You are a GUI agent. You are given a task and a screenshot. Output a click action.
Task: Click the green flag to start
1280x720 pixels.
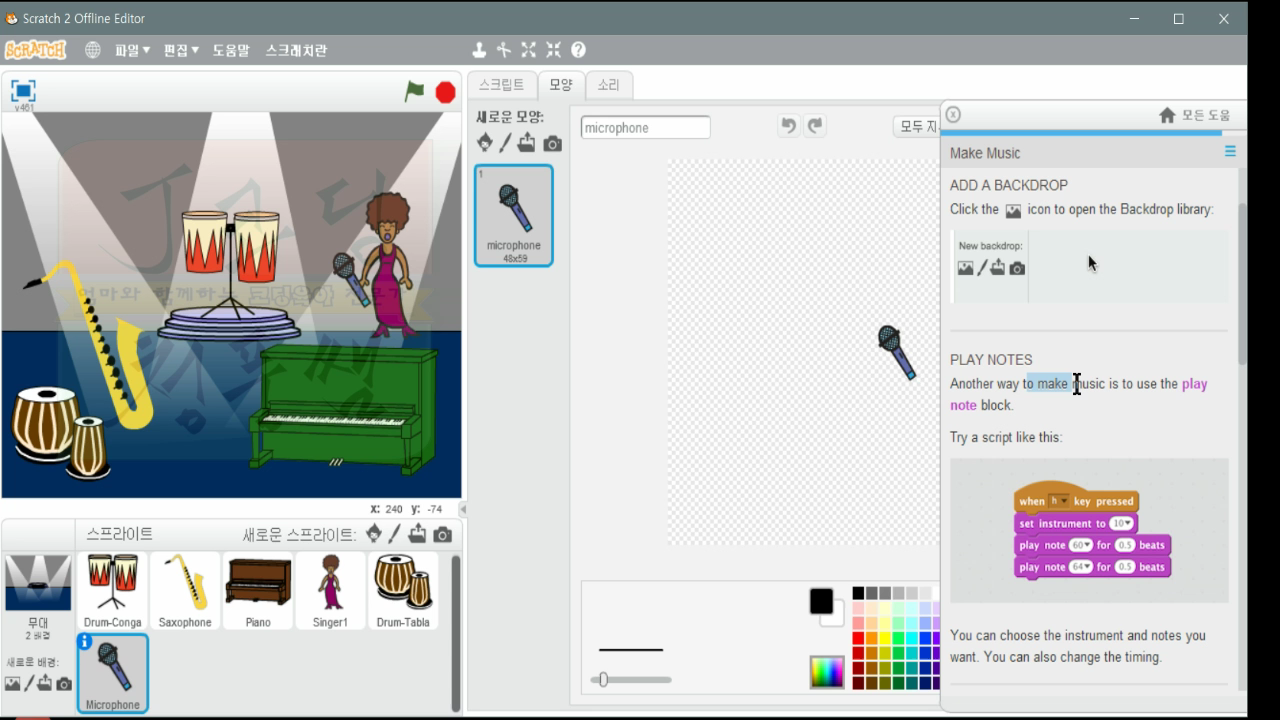414,92
